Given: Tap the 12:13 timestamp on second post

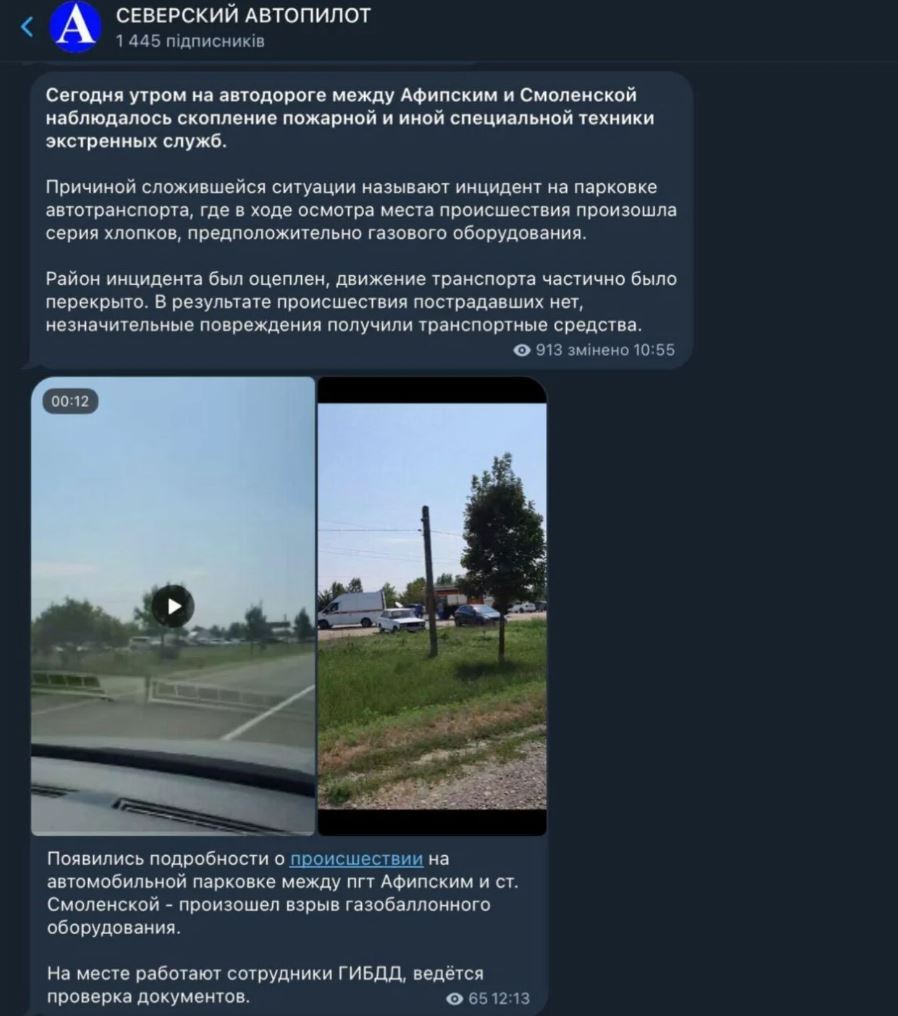Looking at the screenshot, I should (x=511, y=999).
